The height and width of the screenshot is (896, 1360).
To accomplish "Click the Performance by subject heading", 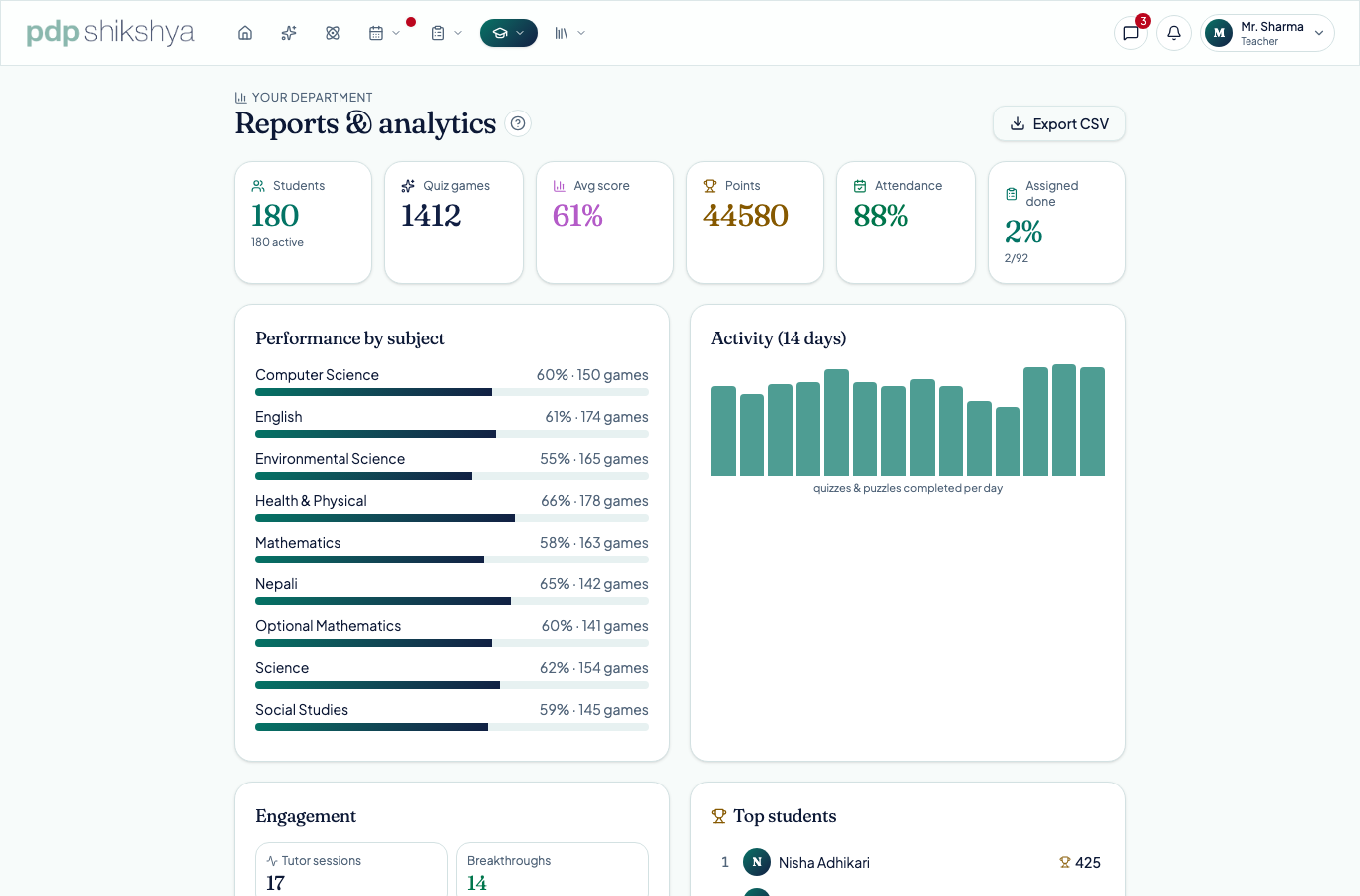I will tap(349, 338).
